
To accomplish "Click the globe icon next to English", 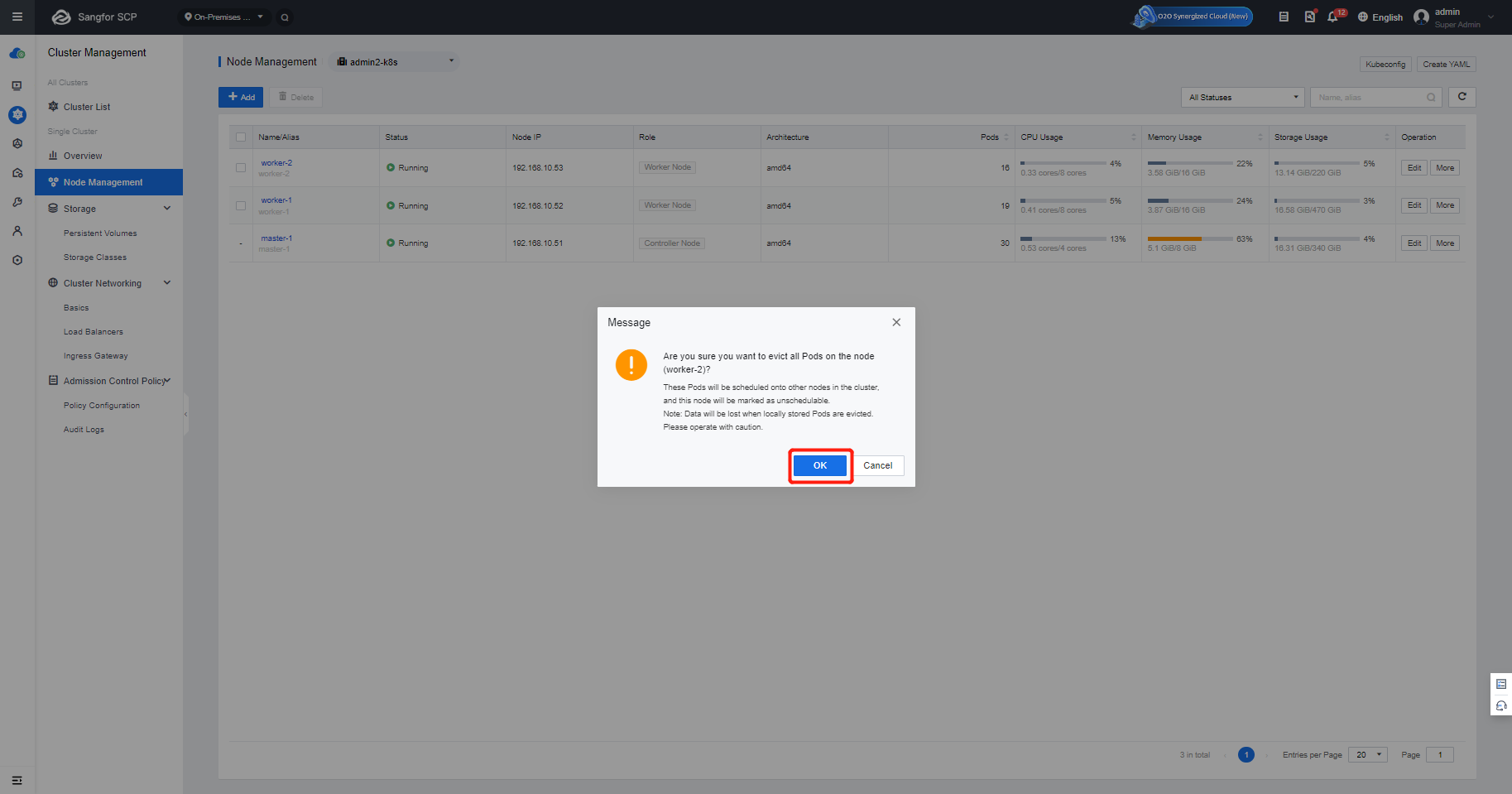I will click(x=1362, y=17).
